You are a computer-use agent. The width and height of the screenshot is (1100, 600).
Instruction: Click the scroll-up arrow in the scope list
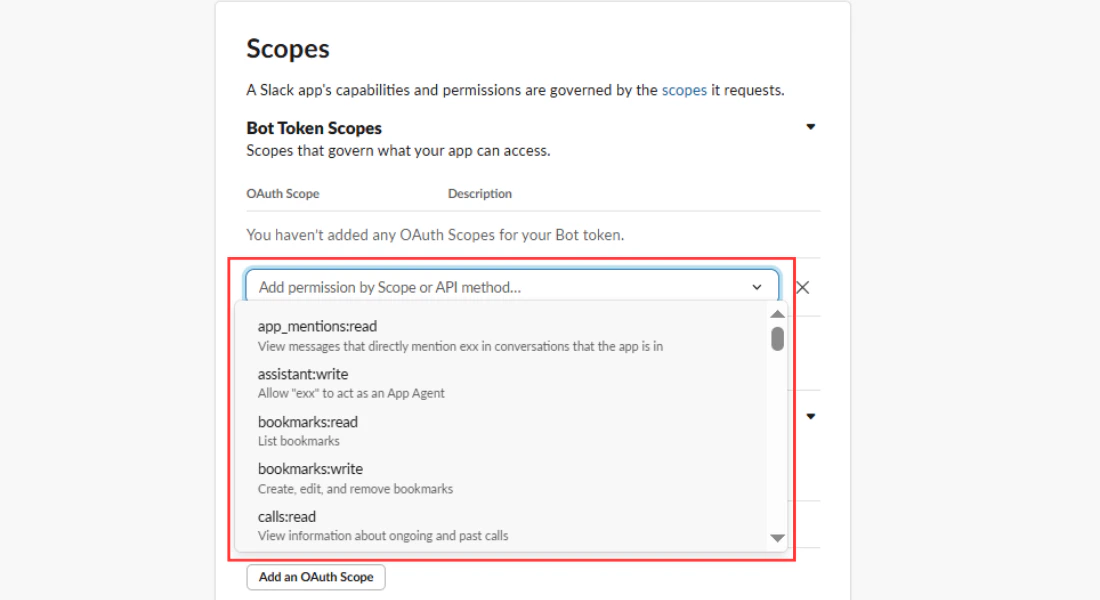(777, 313)
